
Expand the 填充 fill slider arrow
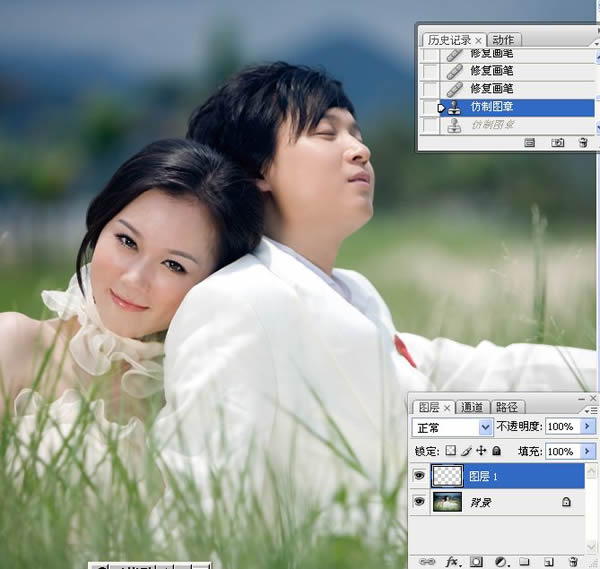pyautogui.click(x=589, y=451)
